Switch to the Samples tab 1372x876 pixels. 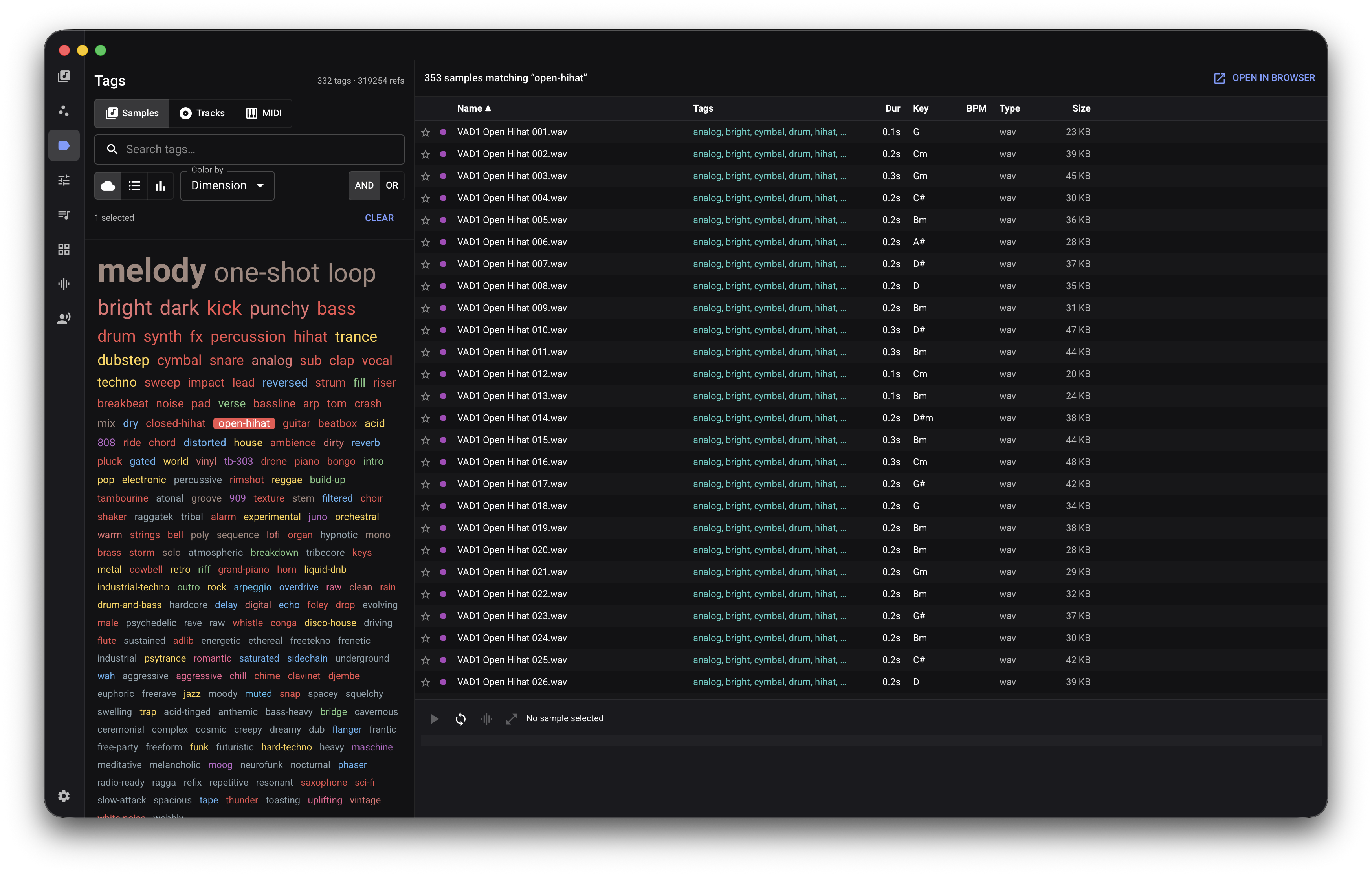coord(132,114)
